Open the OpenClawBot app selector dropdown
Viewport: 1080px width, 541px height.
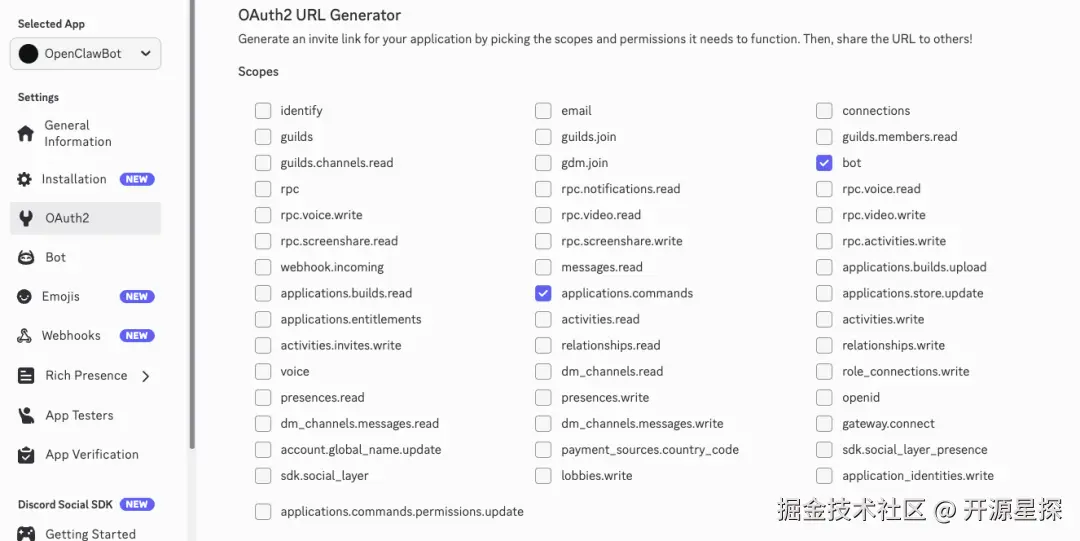(x=85, y=54)
